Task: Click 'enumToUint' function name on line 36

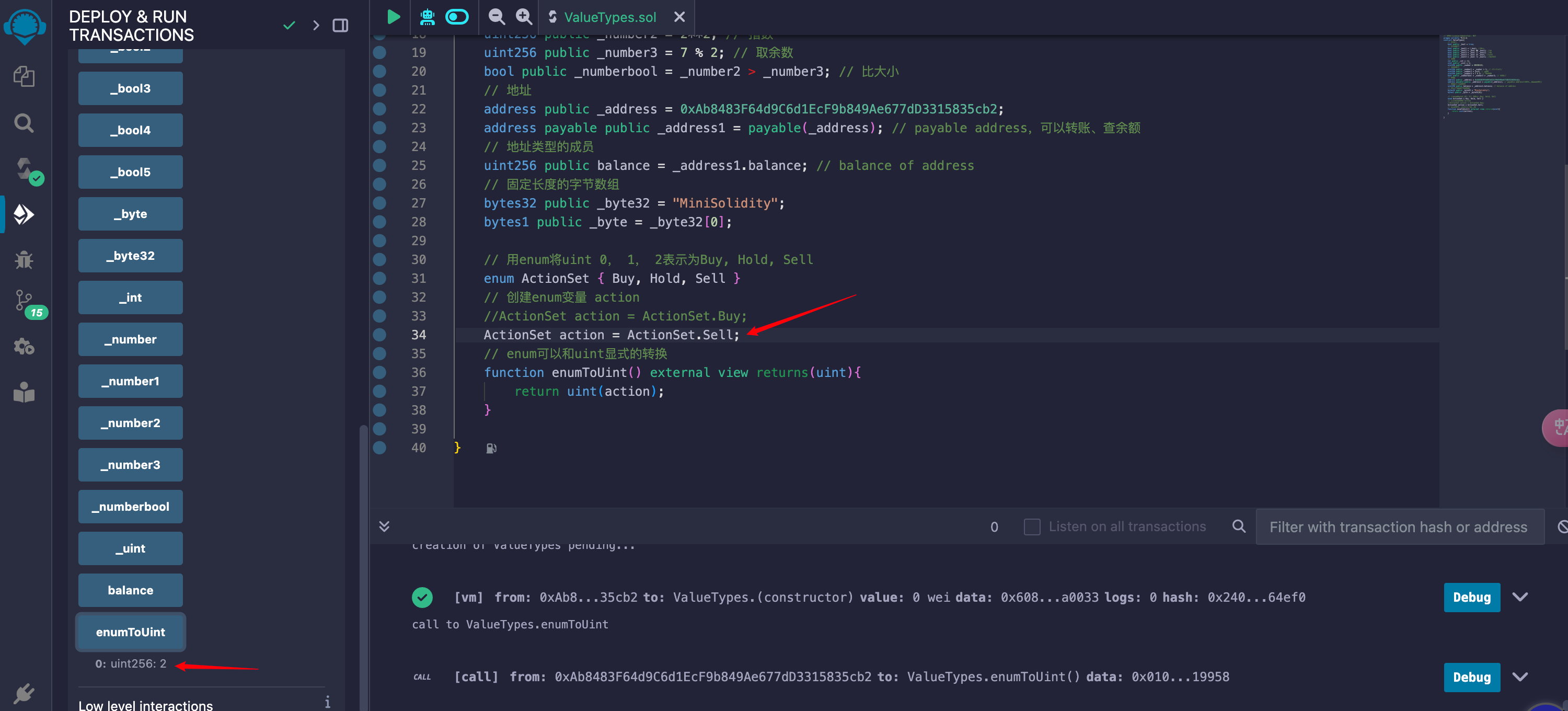Action: (589, 373)
